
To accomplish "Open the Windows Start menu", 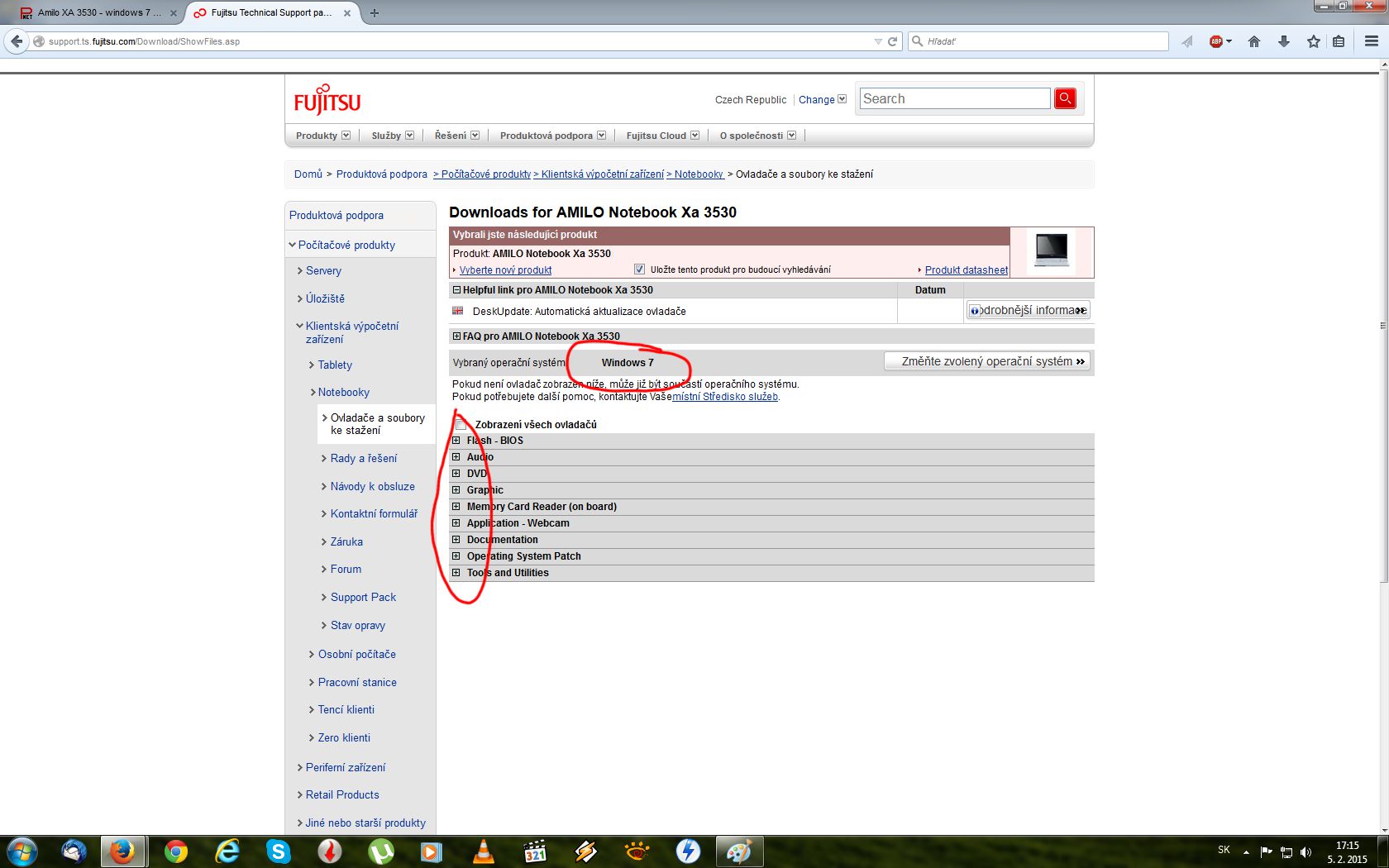I will pyautogui.click(x=22, y=851).
